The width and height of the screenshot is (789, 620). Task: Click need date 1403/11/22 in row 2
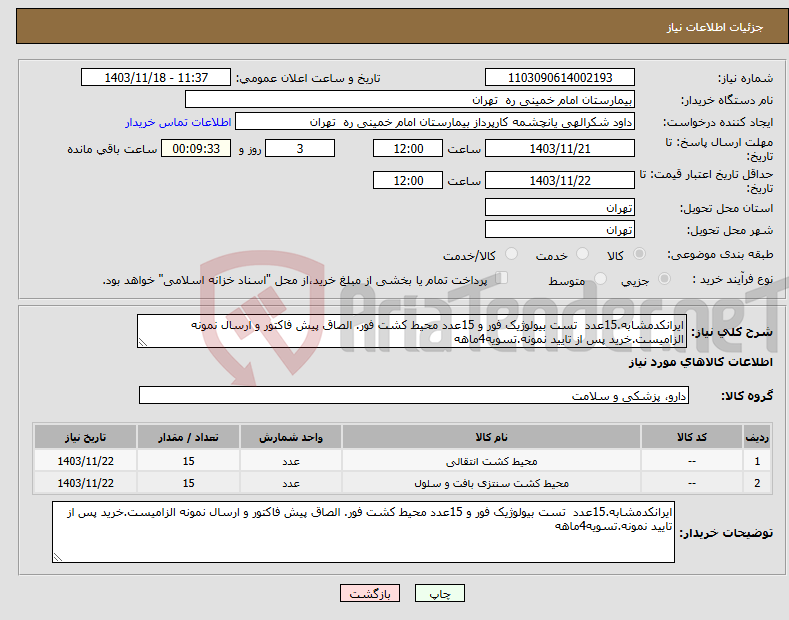point(86,483)
